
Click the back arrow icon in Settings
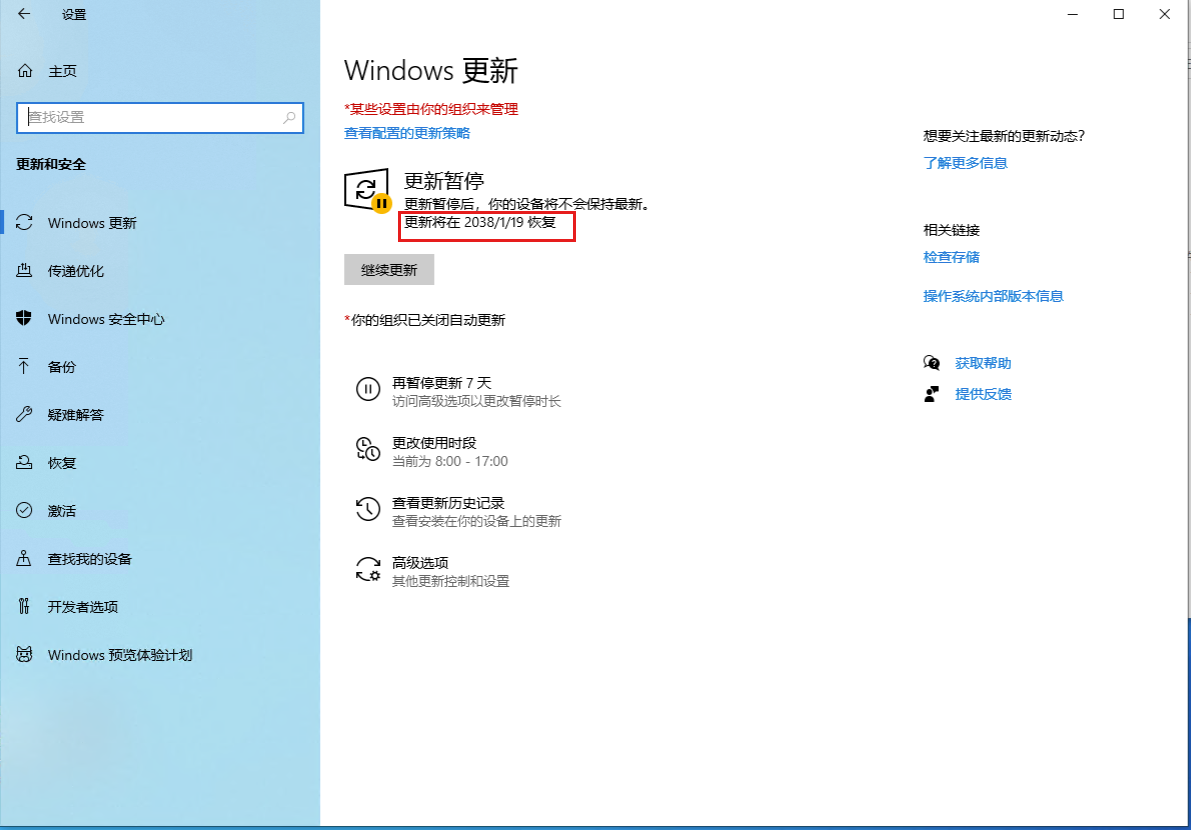tap(24, 14)
